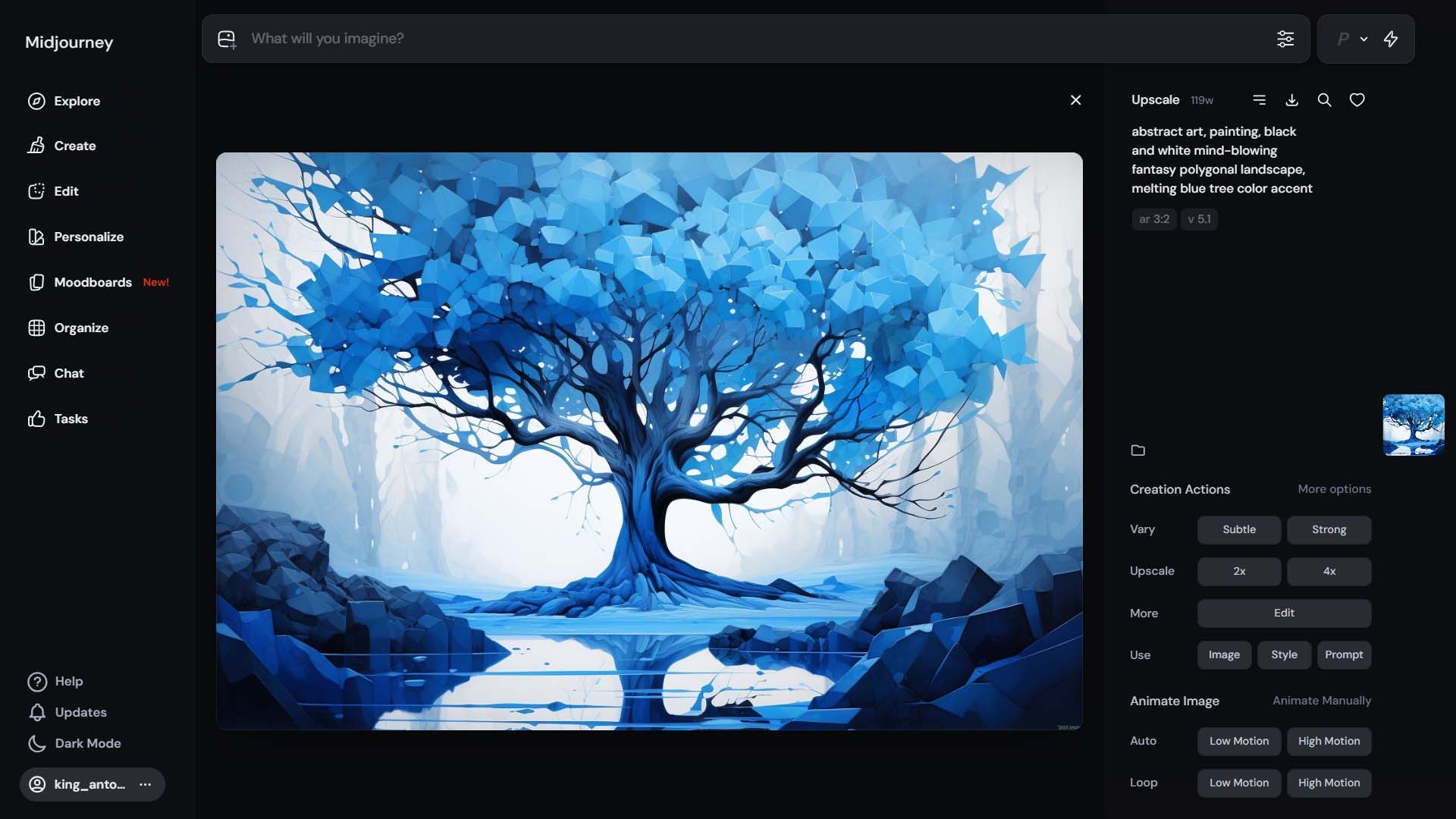Open the Edit section
Image resolution: width=1456 pixels, height=819 pixels.
[67, 191]
